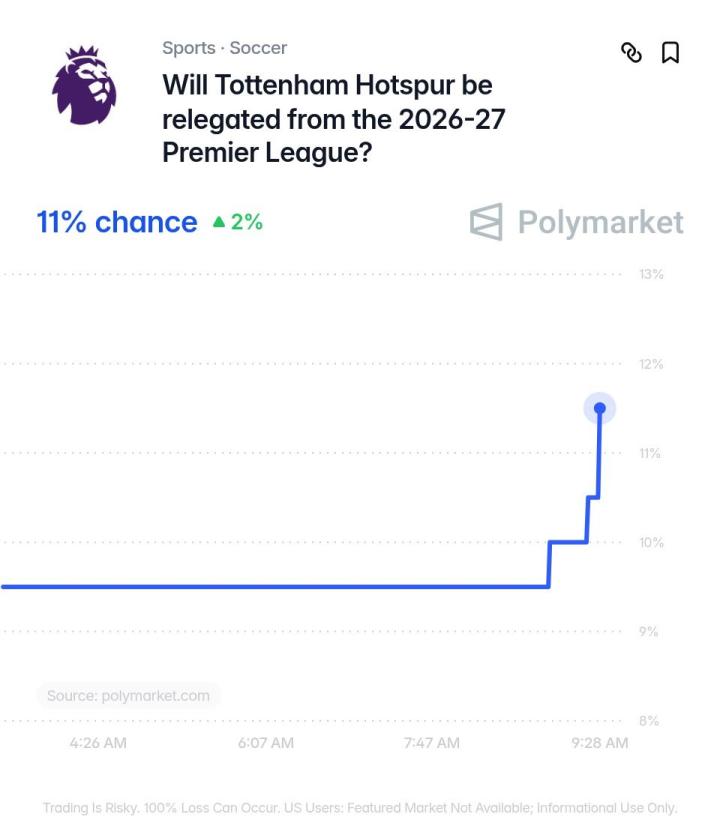Select the blue endpoint dot on chart
The width and height of the screenshot is (720, 823).
coord(600,408)
